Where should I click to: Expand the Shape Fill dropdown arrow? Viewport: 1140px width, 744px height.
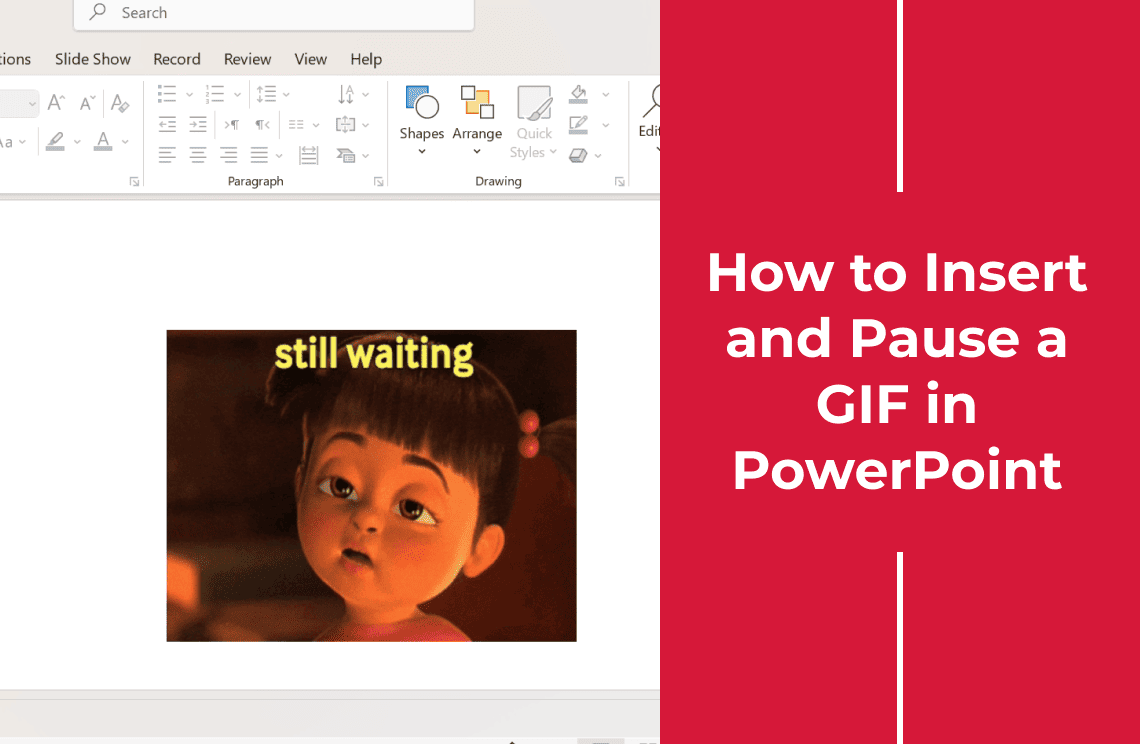coord(606,95)
